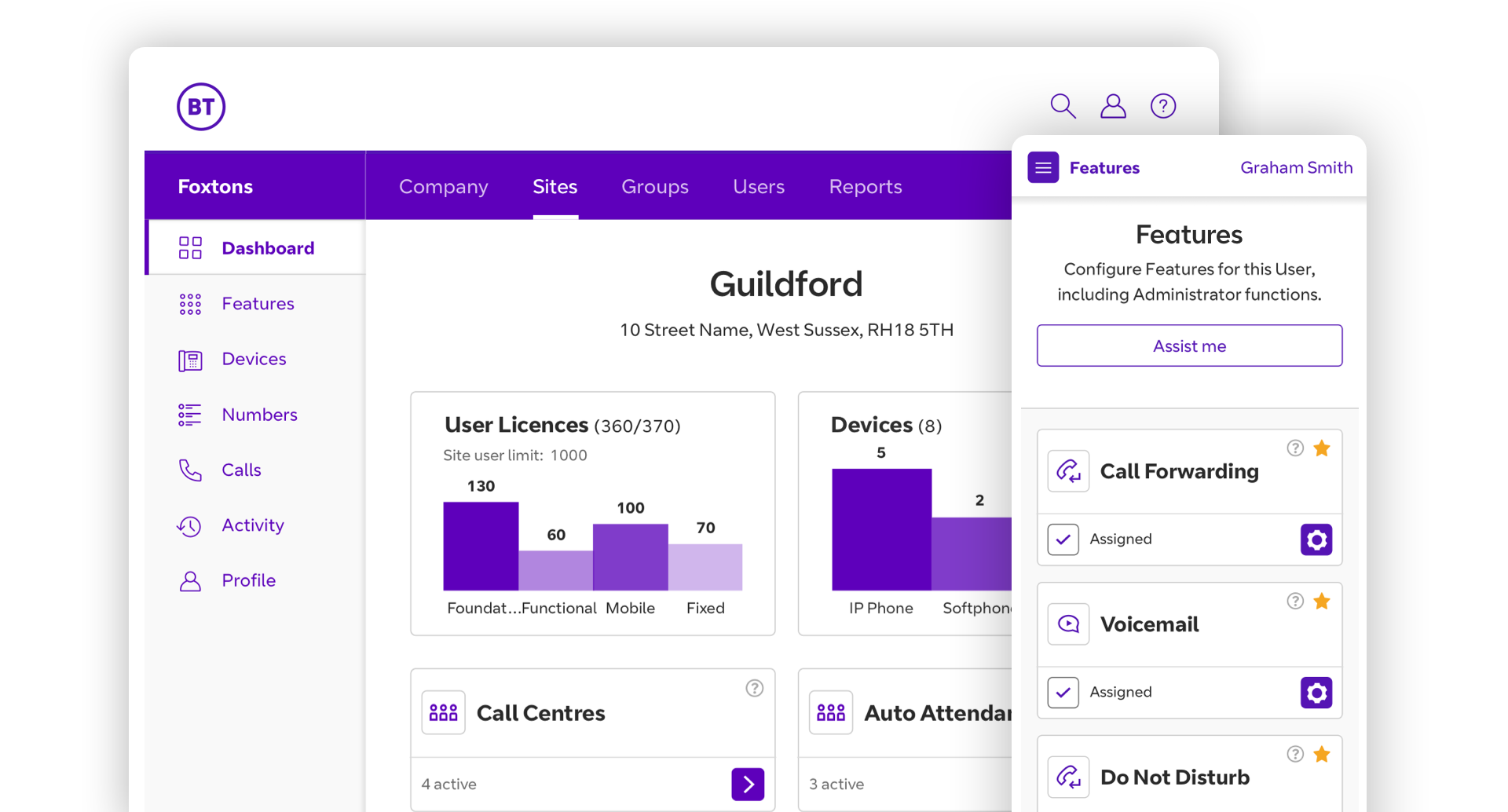This screenshot has width=1508, height=812.
Task: Click the Call Centres card icon
Action: pyautogui.click(x=443, y=712)
